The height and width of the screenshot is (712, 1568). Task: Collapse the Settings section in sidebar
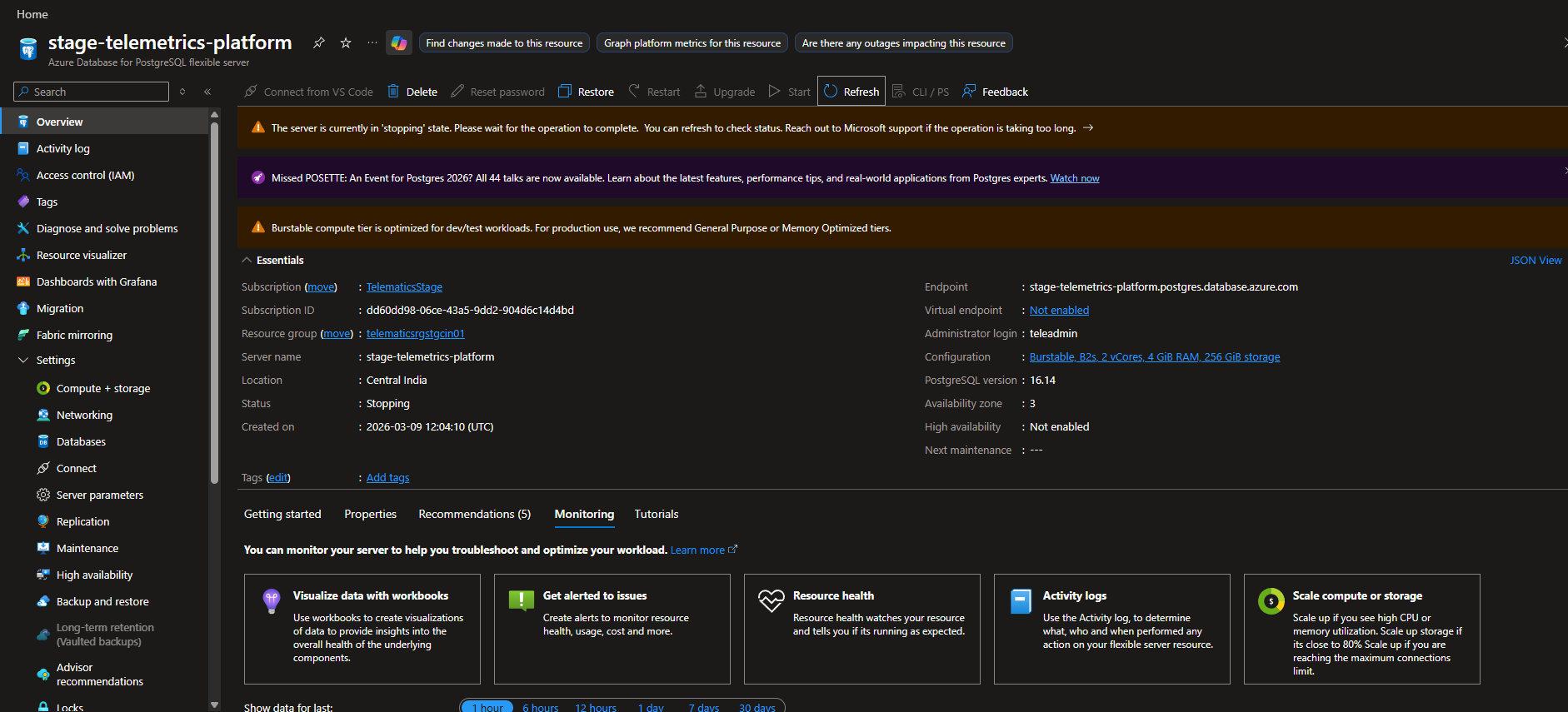coord(23,361)
